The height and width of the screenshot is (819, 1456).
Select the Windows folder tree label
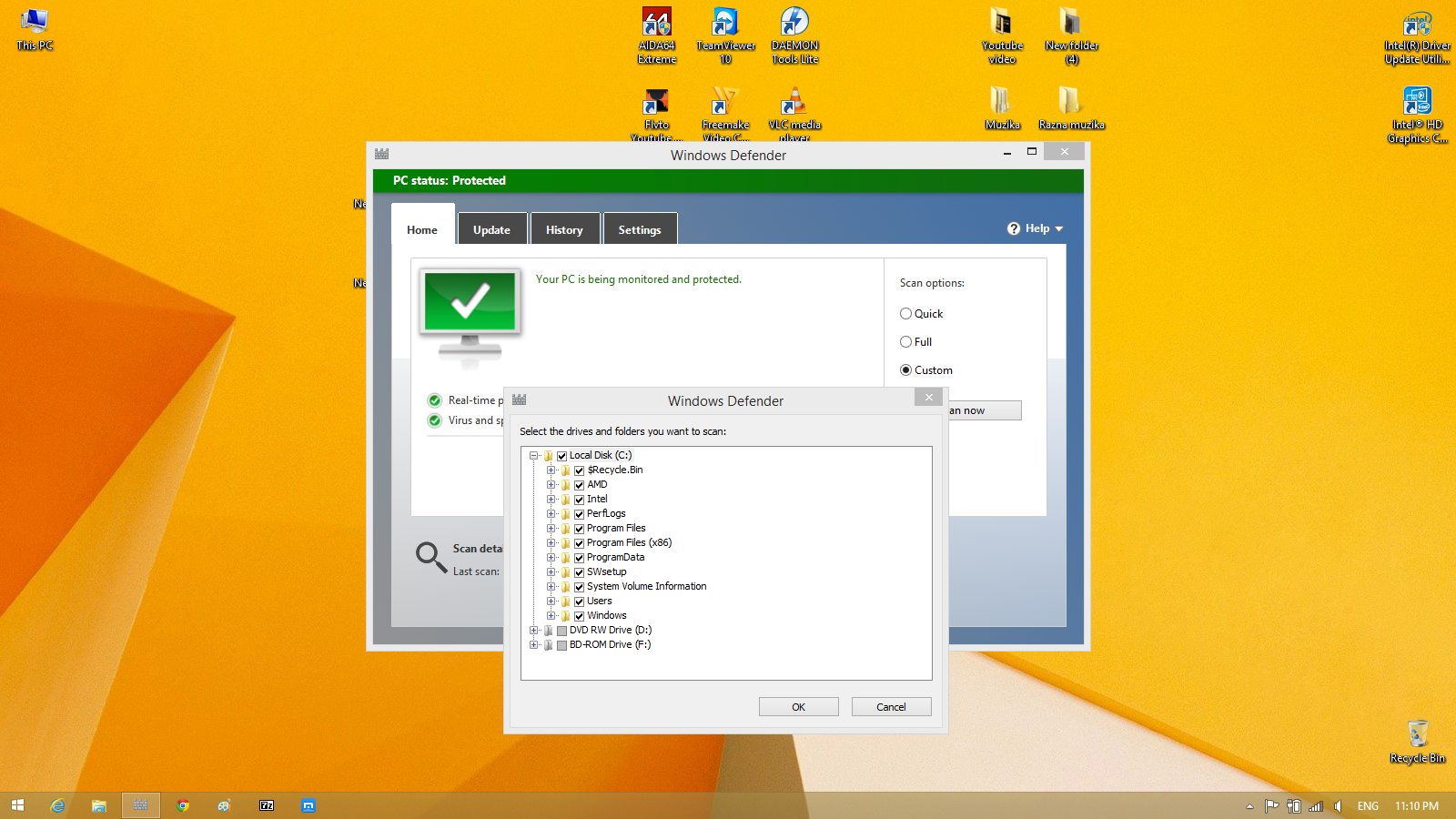(x=607, y=616)
